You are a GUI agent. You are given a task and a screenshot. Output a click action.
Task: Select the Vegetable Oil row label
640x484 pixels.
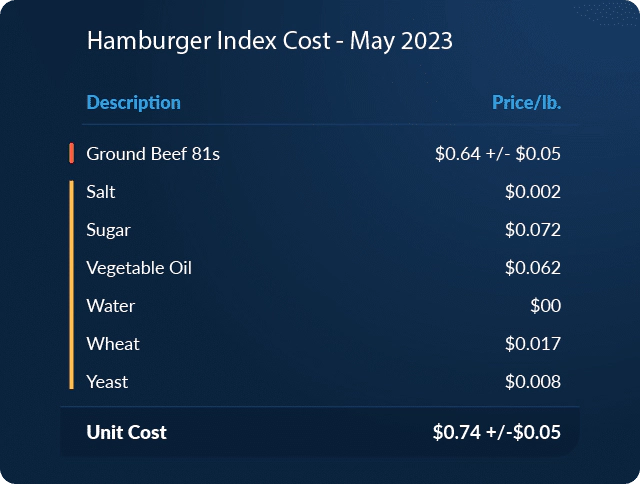[x=139, y=268]
